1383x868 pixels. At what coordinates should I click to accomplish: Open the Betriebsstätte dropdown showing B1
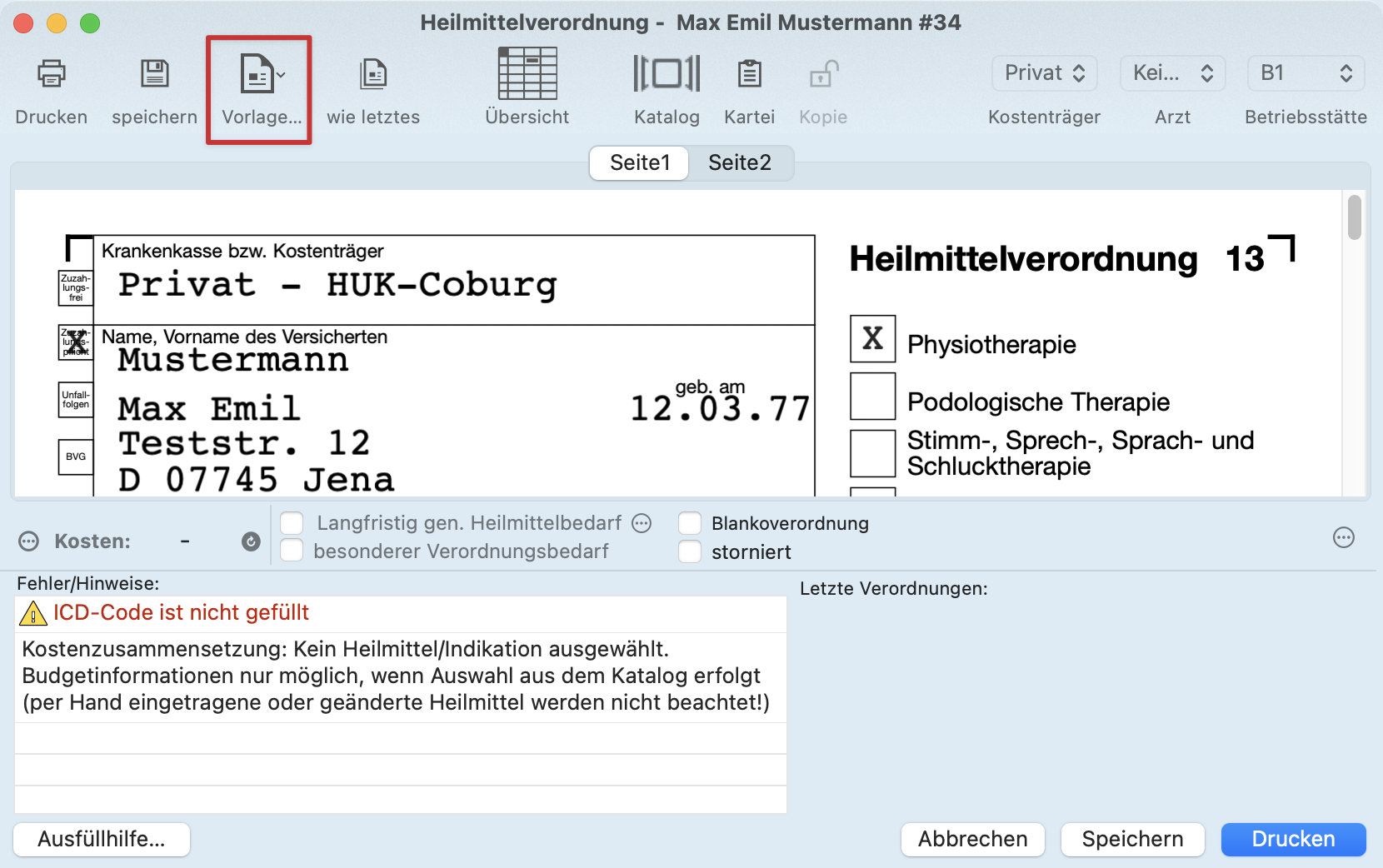(x=1306, y=73)
